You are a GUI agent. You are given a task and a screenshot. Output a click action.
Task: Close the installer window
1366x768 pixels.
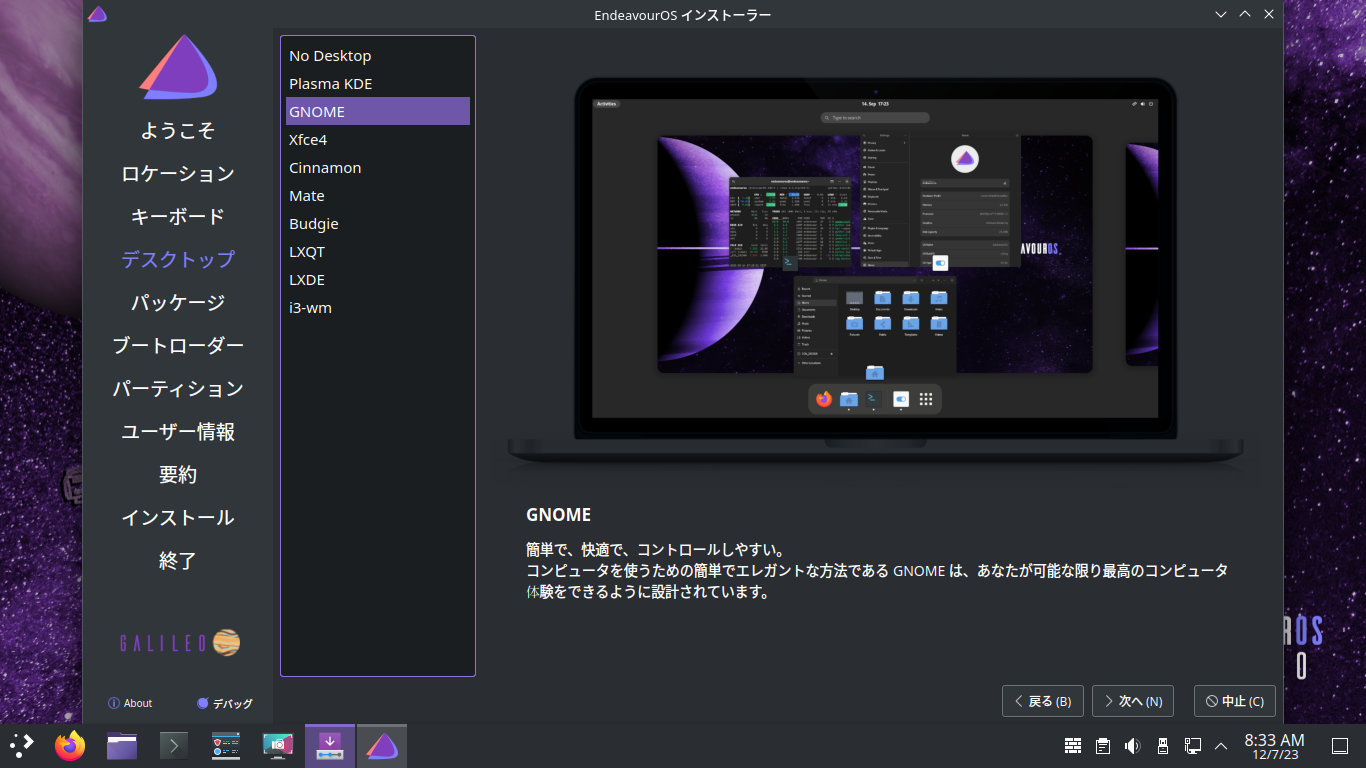tap(1269, 14)
